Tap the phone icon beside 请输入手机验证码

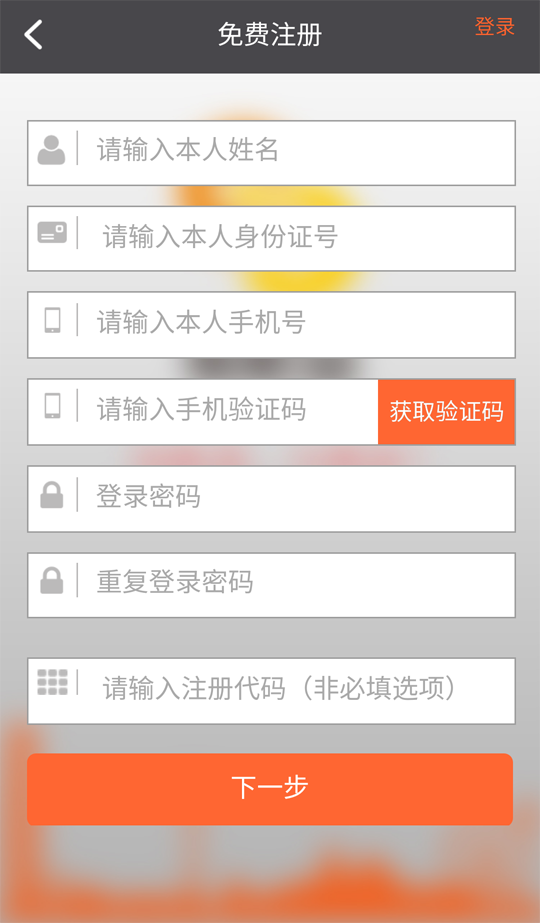[x=52, y=406]
